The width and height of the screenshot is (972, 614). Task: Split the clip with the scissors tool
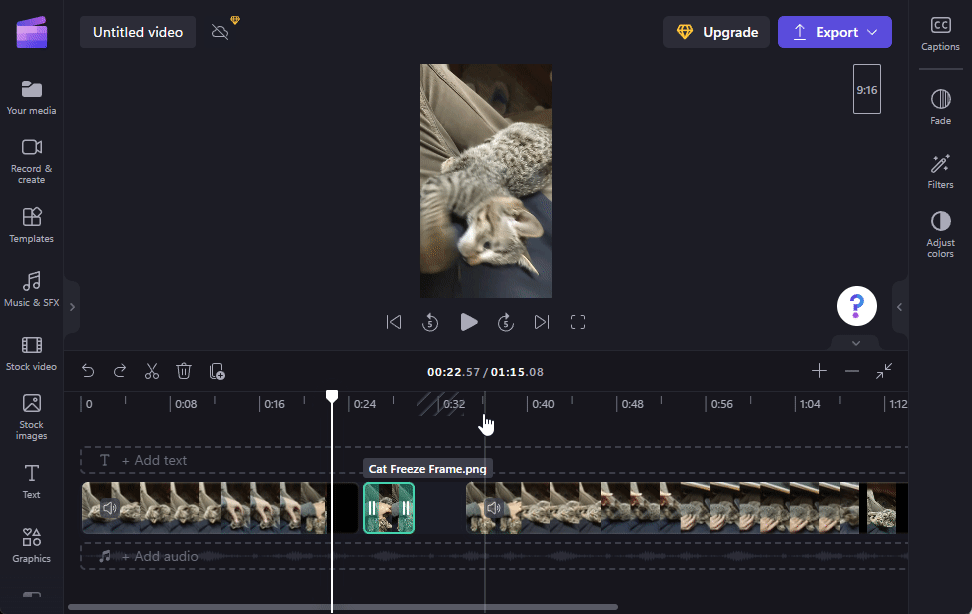click(x=152, y=371)
